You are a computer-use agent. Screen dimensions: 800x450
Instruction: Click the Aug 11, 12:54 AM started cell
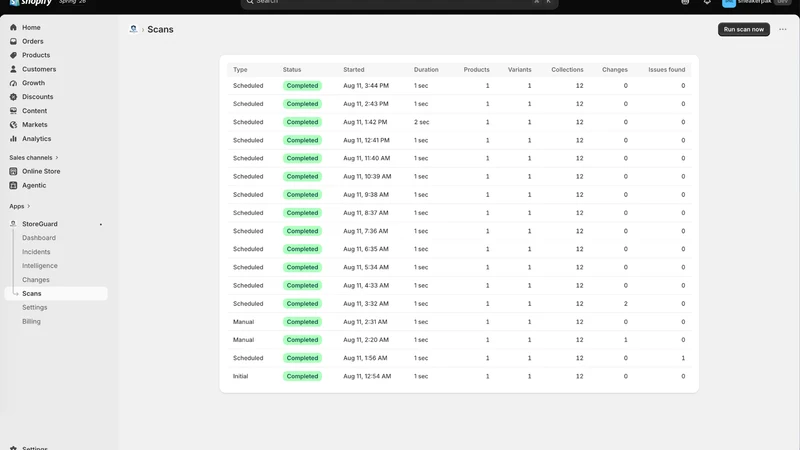pos(367,376)
